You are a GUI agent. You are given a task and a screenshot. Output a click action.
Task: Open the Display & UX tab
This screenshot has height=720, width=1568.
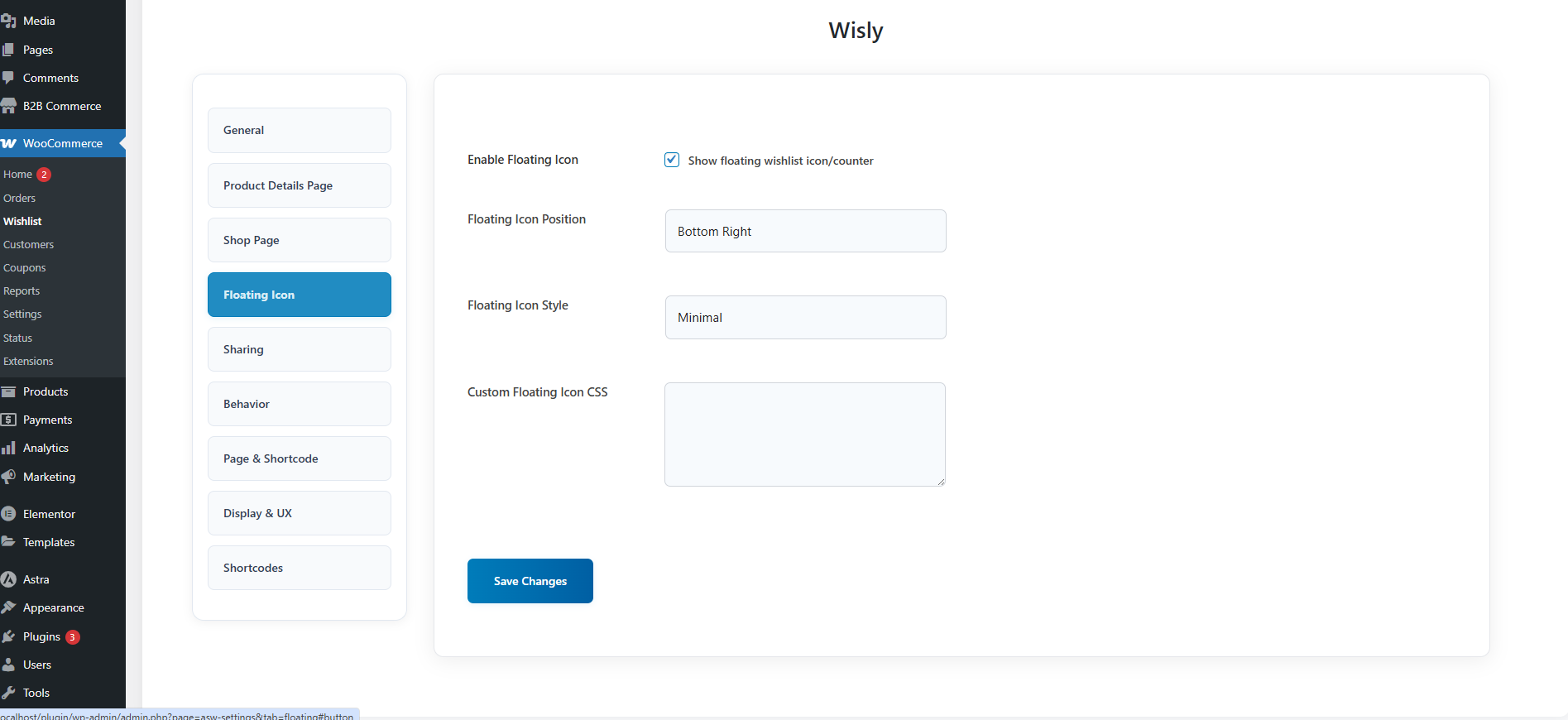(299, 513)
